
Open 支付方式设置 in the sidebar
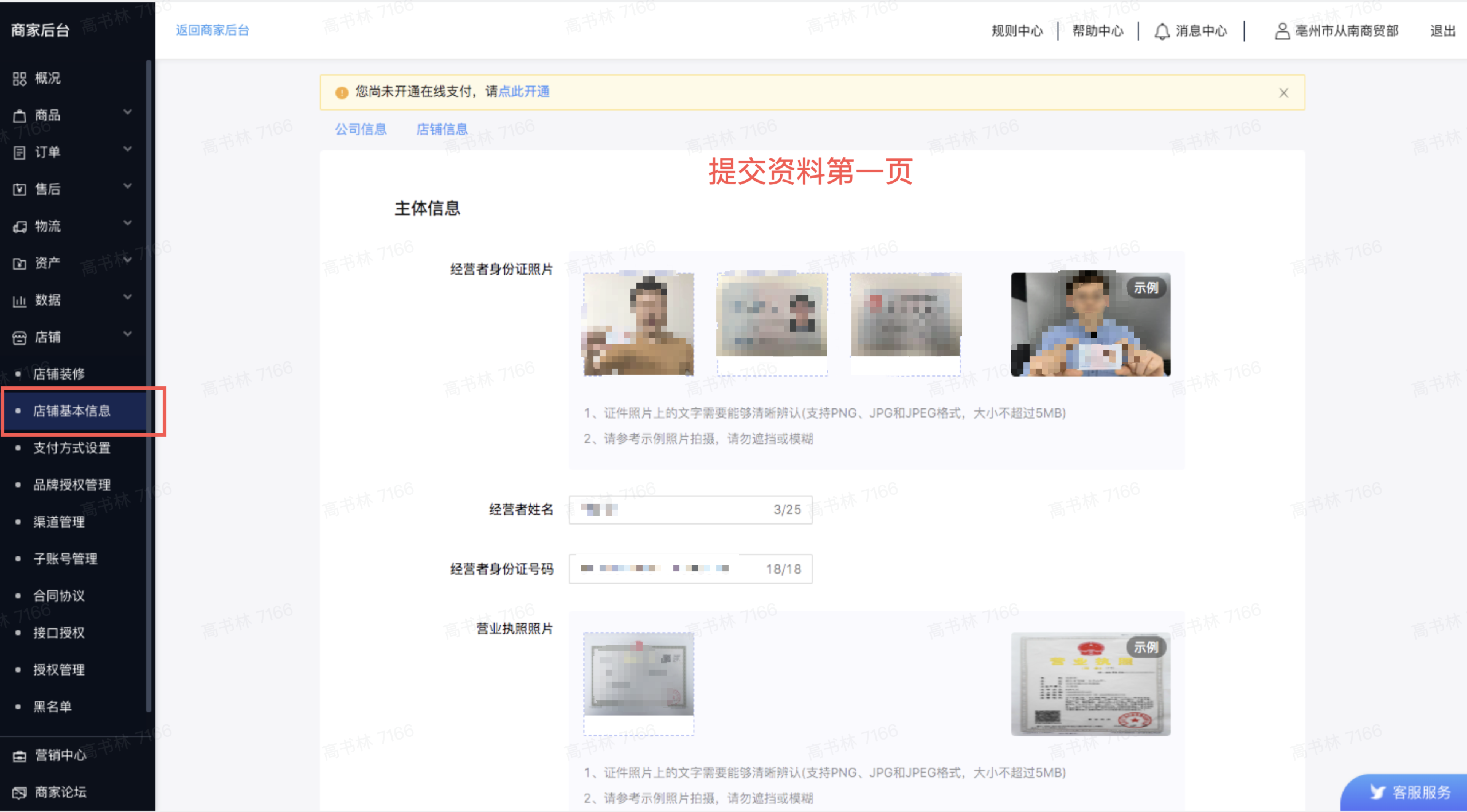(x=72, y=448)
